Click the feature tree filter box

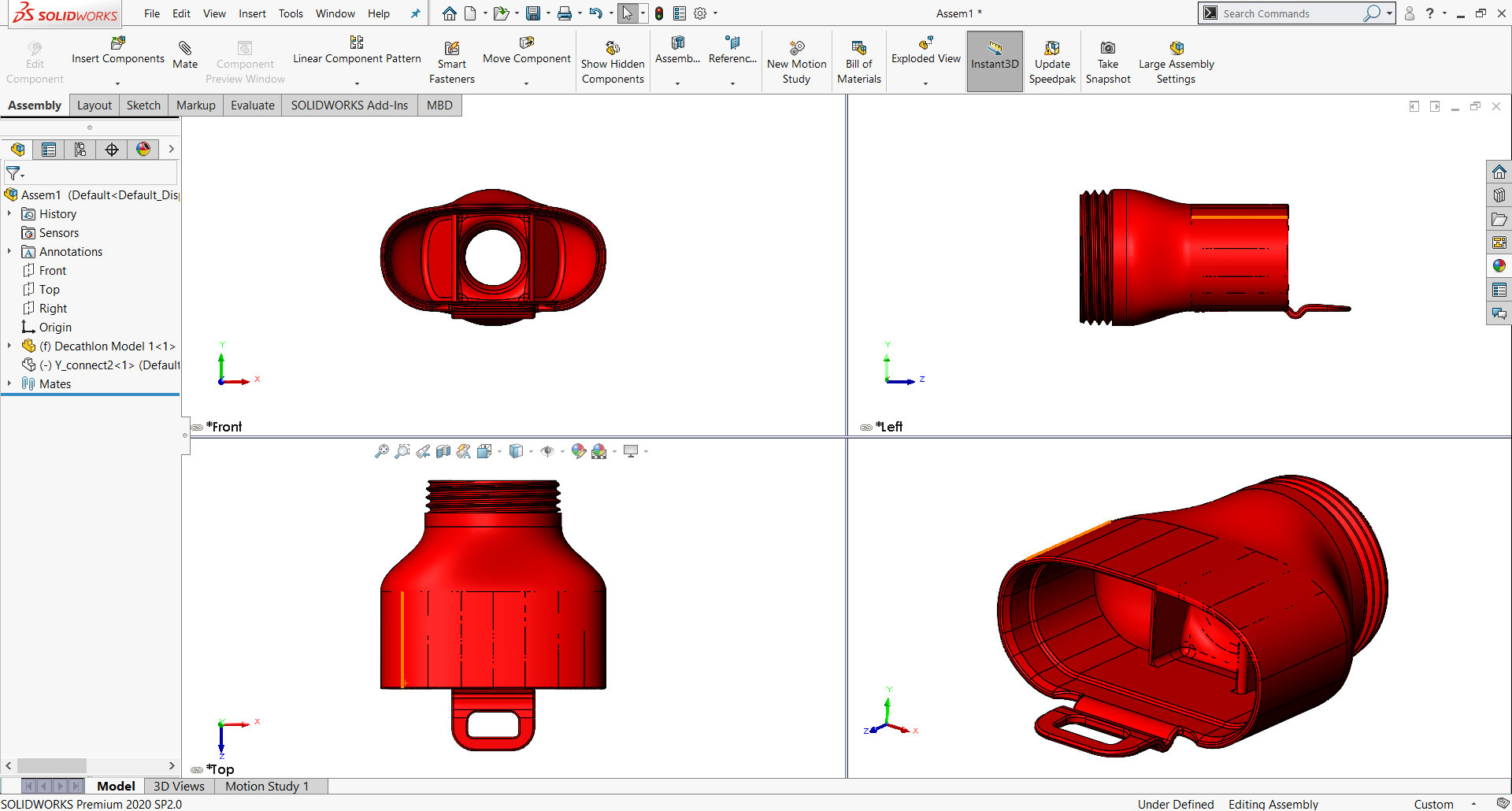point(91,172)
